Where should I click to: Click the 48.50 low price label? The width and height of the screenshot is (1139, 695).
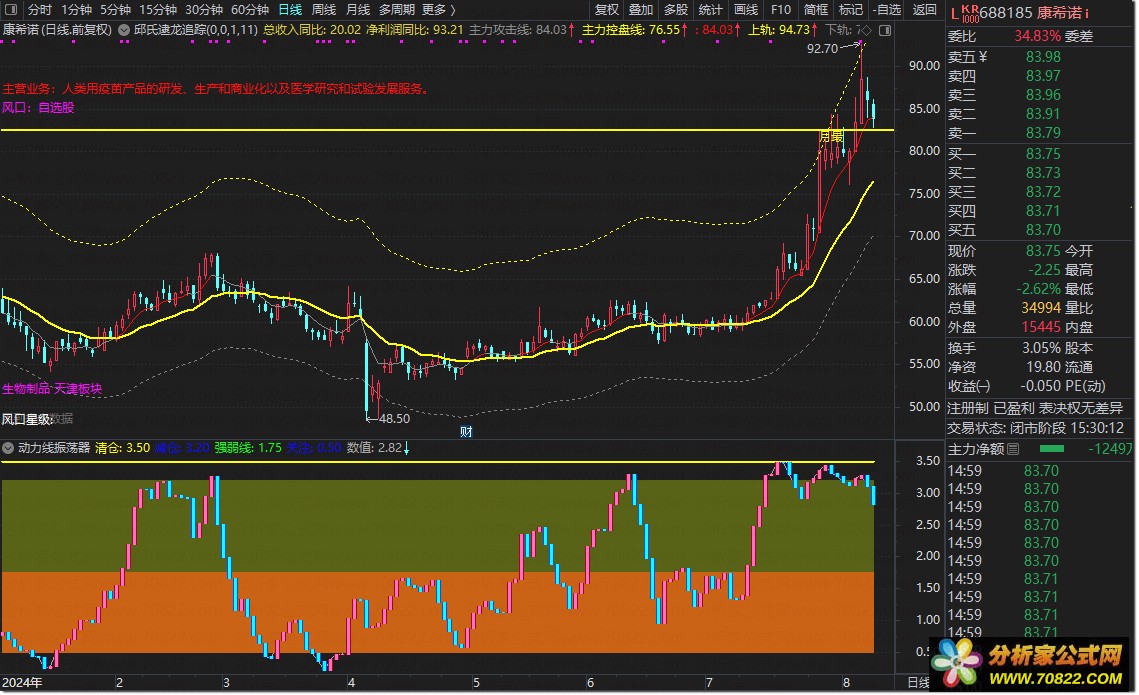pyautogui.click(x=394, y=418)
